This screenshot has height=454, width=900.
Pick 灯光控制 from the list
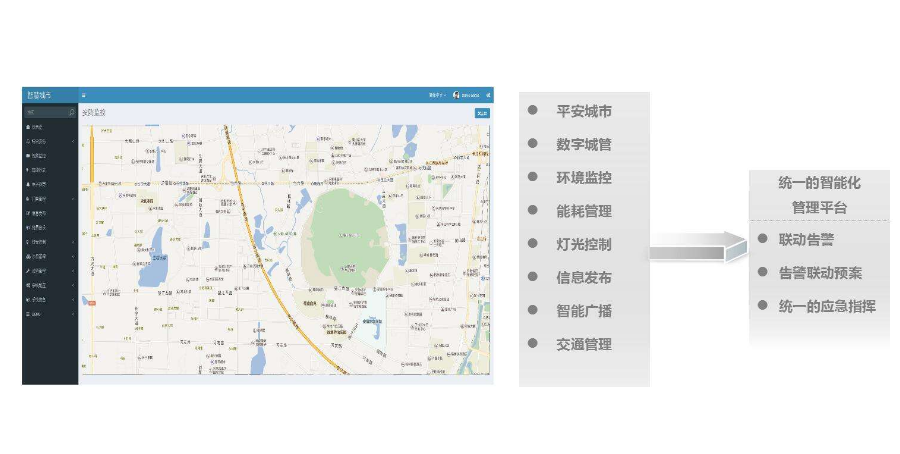click(583, 245)
